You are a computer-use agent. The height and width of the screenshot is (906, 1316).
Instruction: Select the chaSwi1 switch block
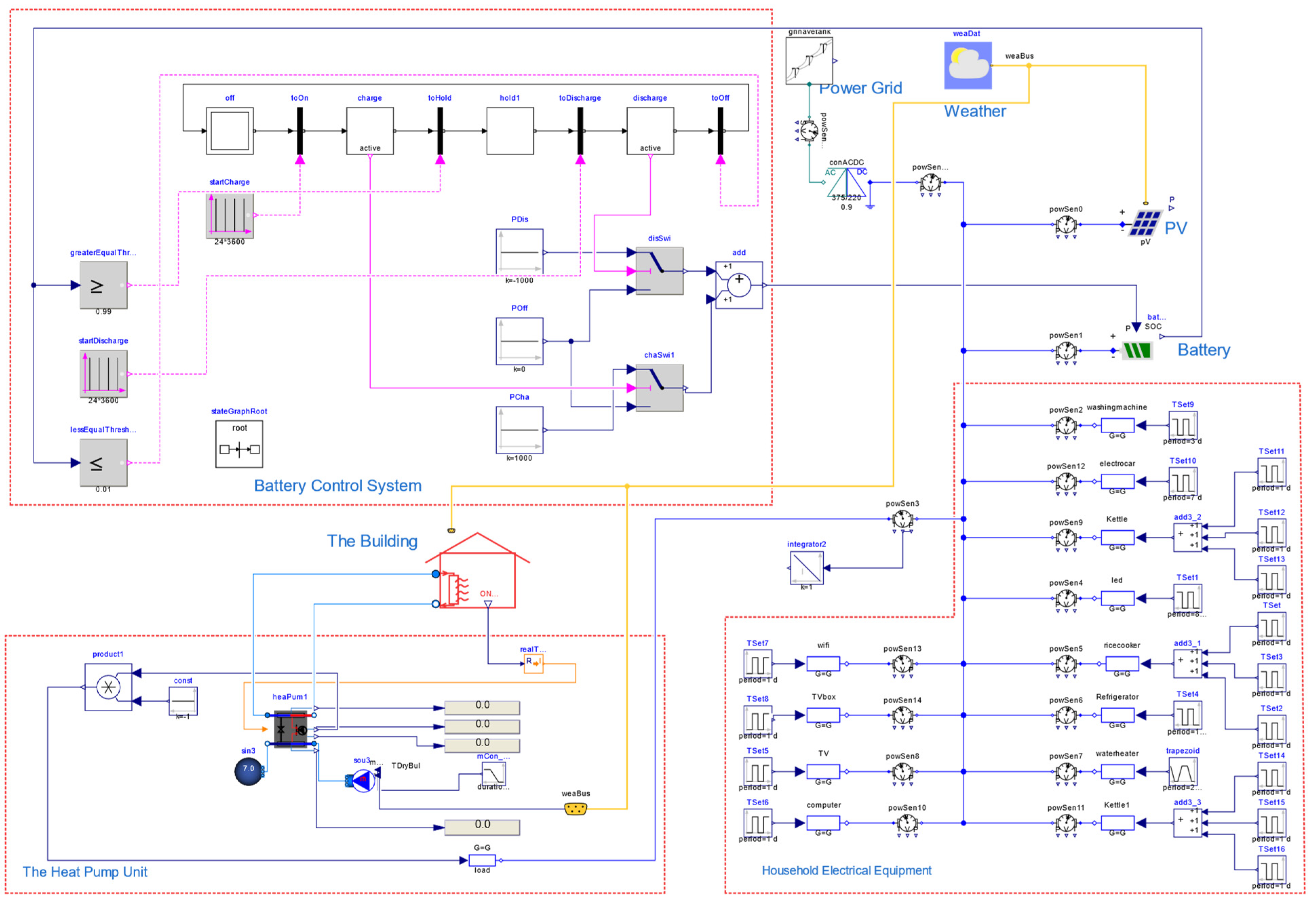pos(659,388)
